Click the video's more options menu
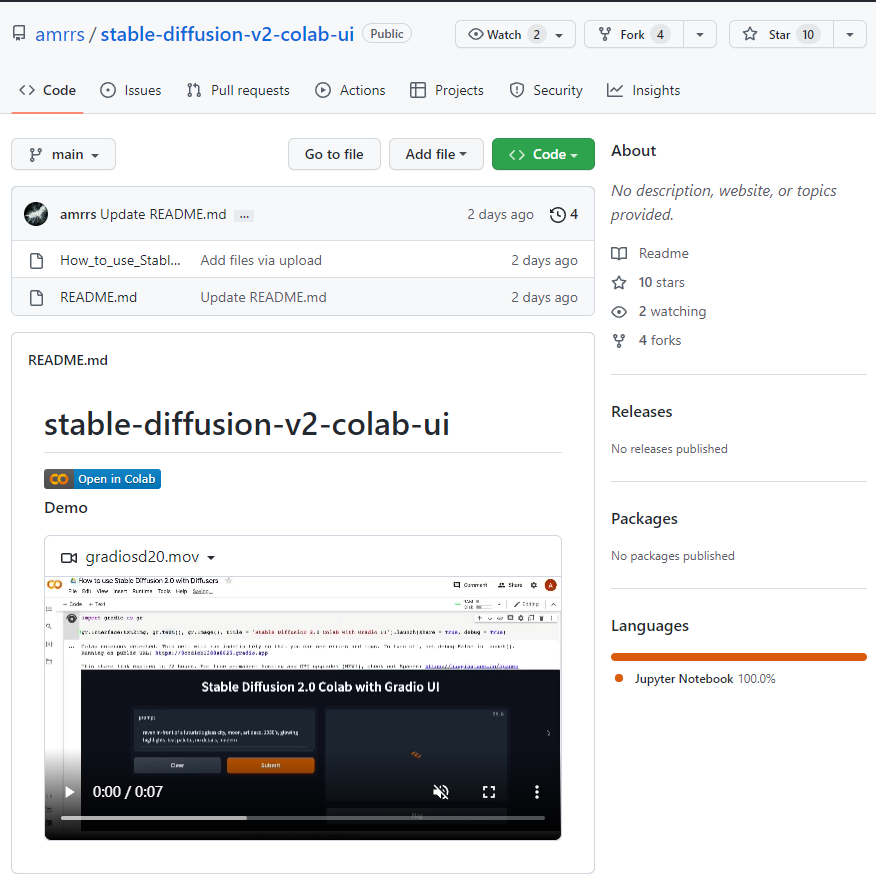This screenshot has width=876, height=882. [x=537, y=791]
